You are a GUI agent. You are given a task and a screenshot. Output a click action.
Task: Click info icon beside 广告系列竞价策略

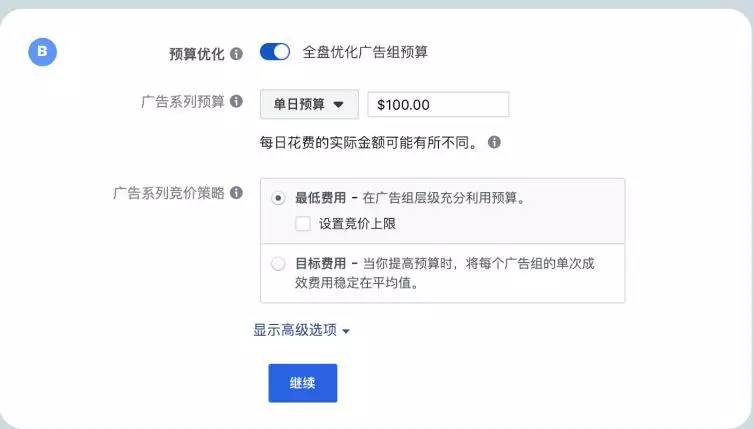[x=236, y=192]
